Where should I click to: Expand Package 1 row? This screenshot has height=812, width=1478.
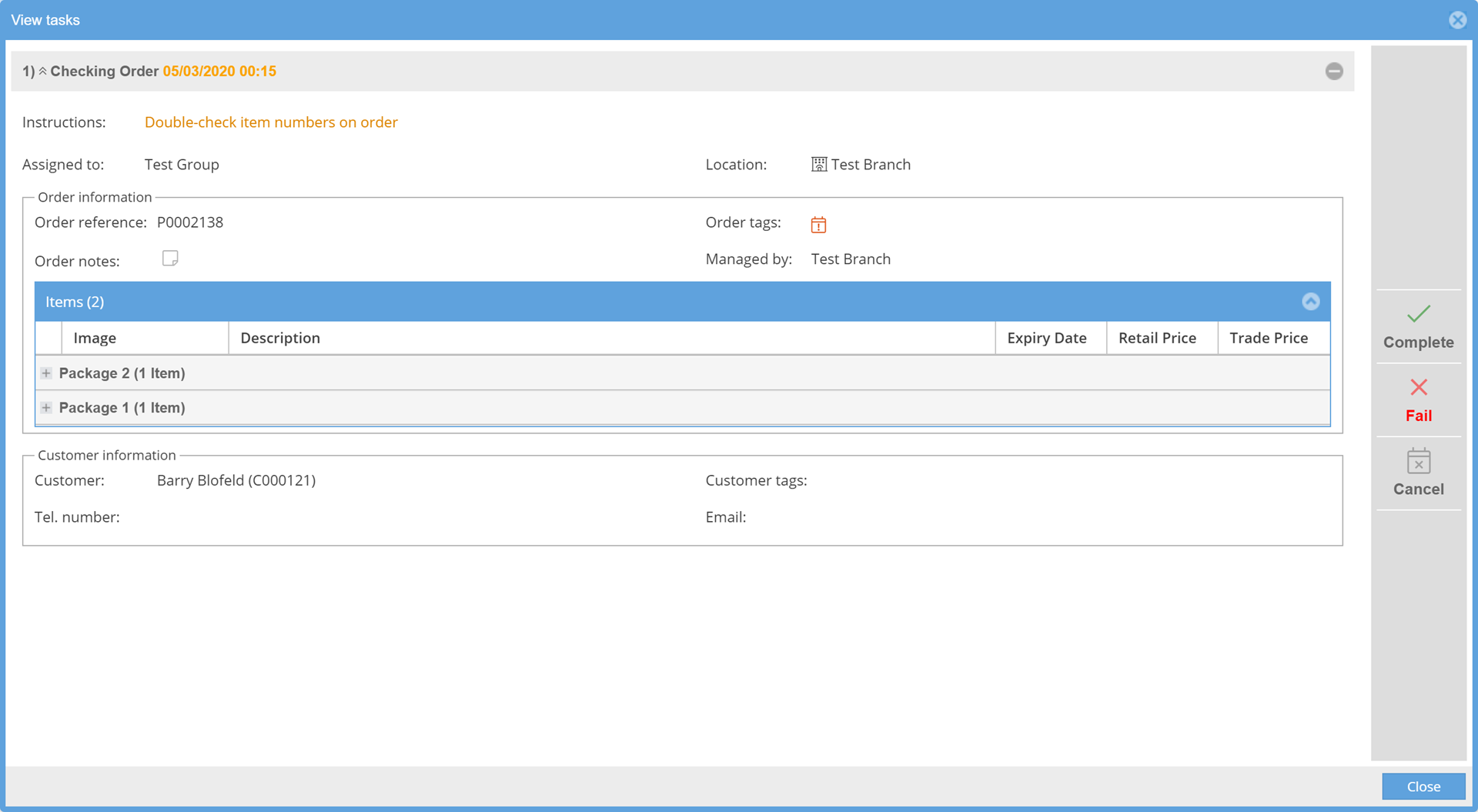(46, 408)
